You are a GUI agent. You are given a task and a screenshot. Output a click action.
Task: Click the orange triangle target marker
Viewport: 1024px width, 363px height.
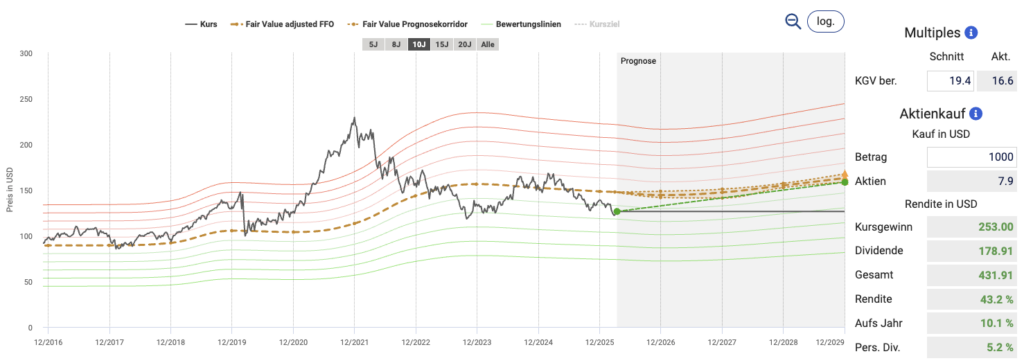click(844, 174)
